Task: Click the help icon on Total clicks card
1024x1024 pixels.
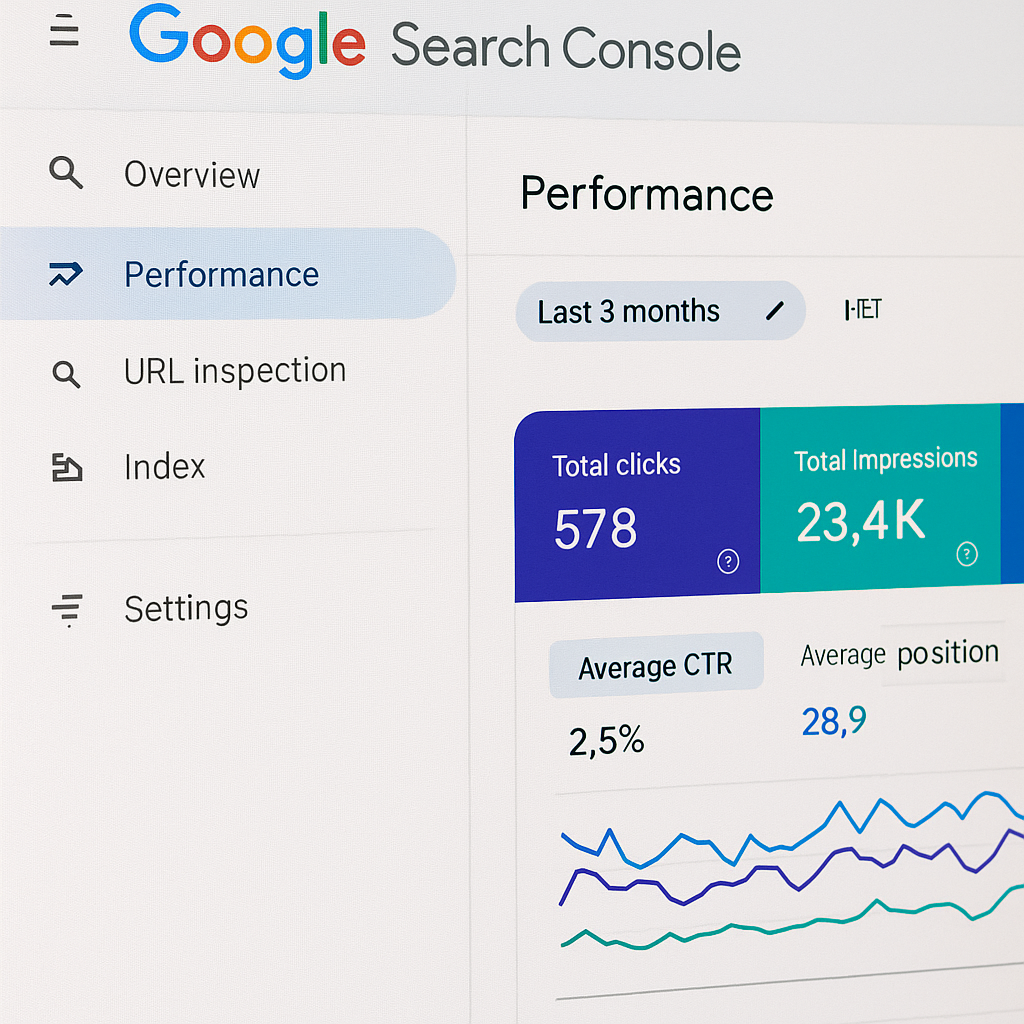Action: point(727,561)
